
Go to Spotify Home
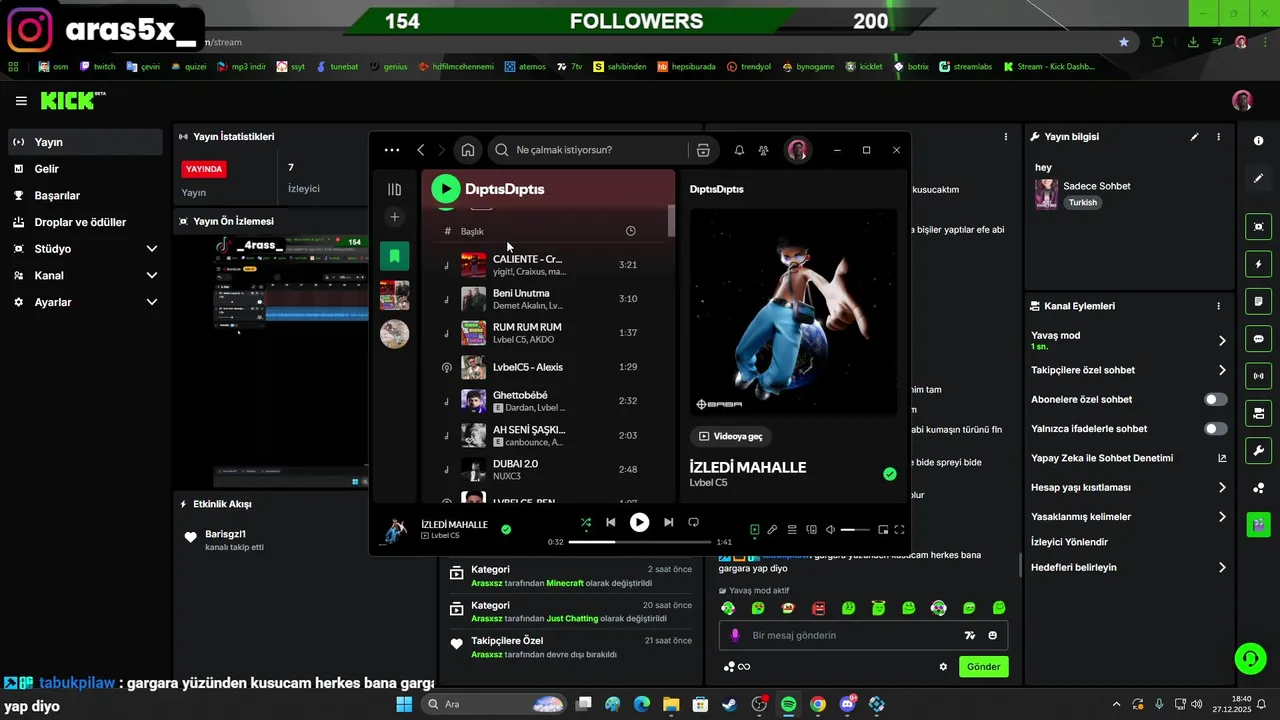[x=468, y=150]
